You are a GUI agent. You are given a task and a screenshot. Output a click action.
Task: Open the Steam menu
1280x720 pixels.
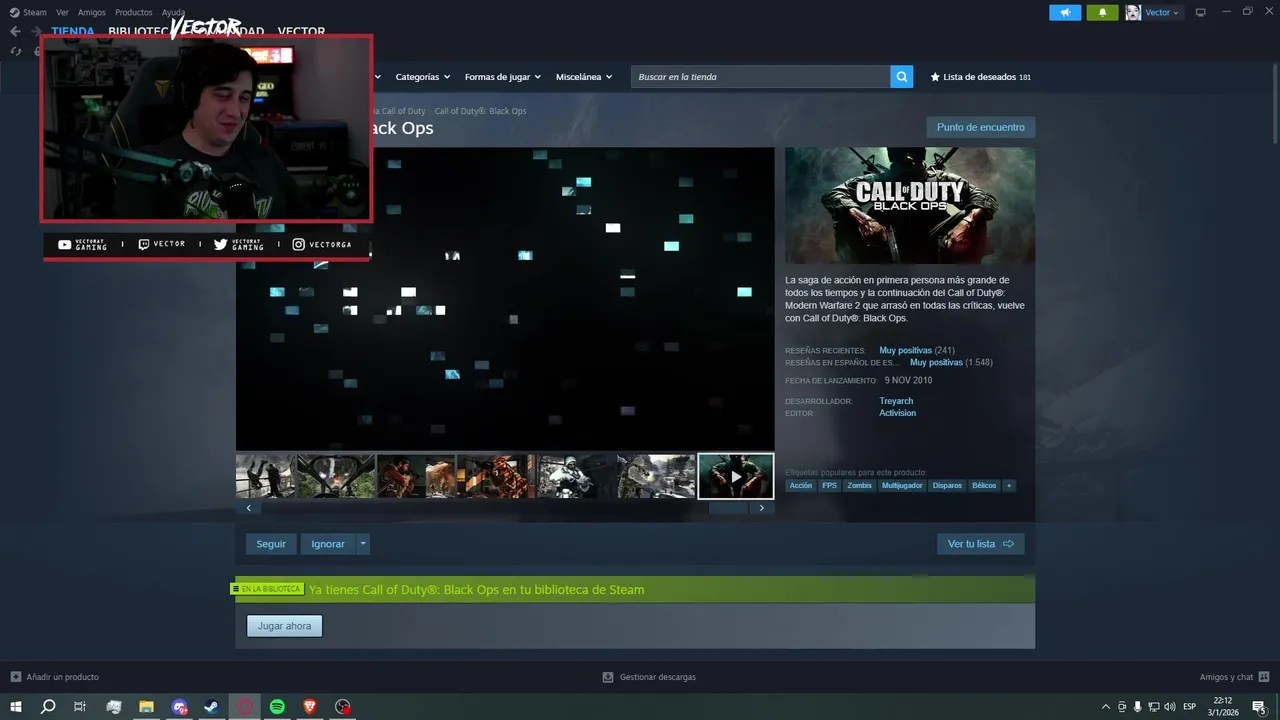point(28,12)
